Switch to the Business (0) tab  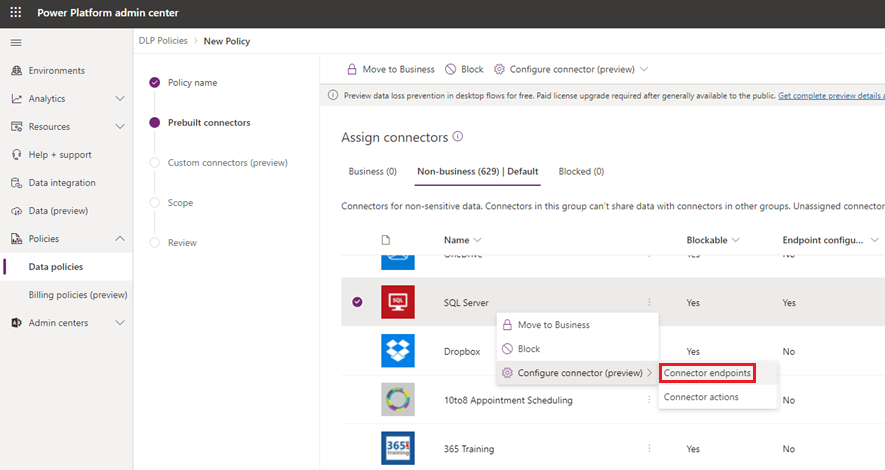coord(373,172)
